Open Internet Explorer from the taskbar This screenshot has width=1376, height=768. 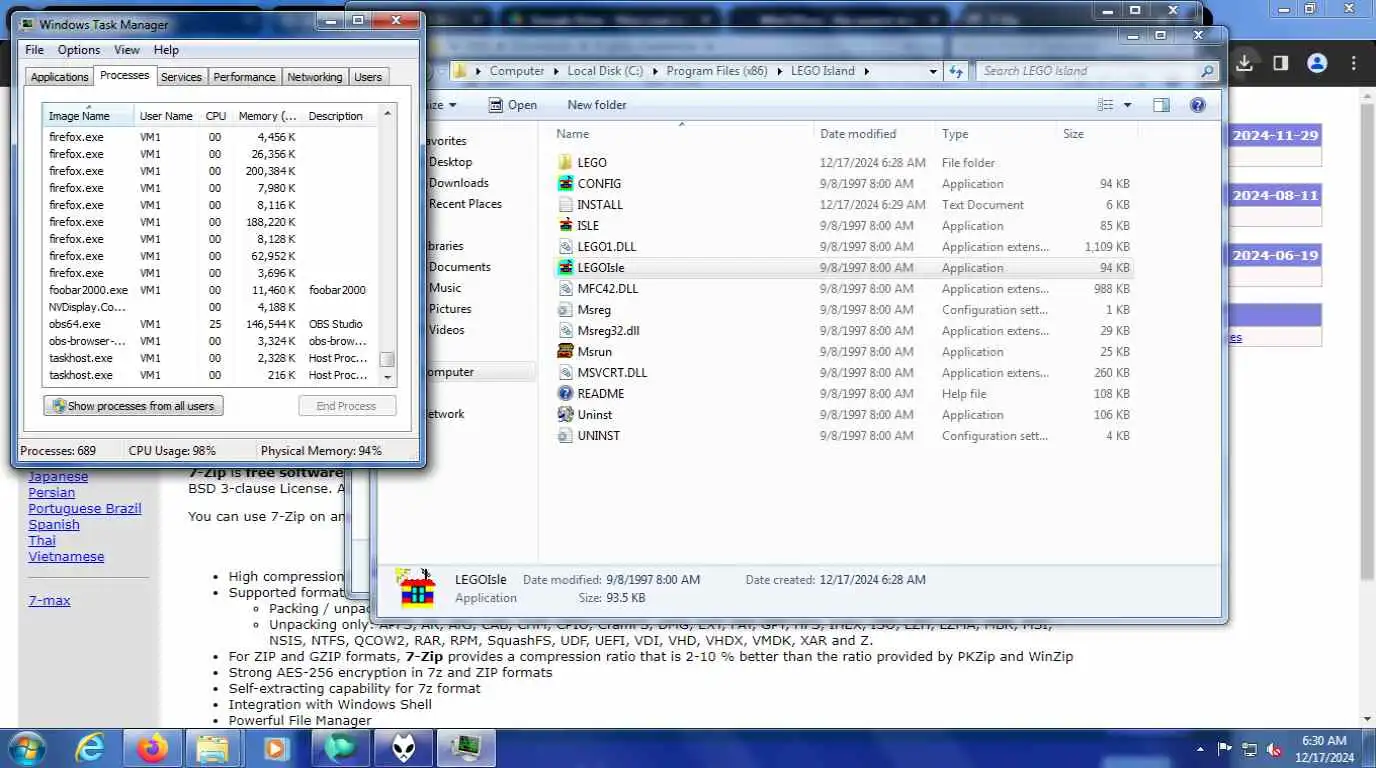pyautogui.click(x=90, y=748)
